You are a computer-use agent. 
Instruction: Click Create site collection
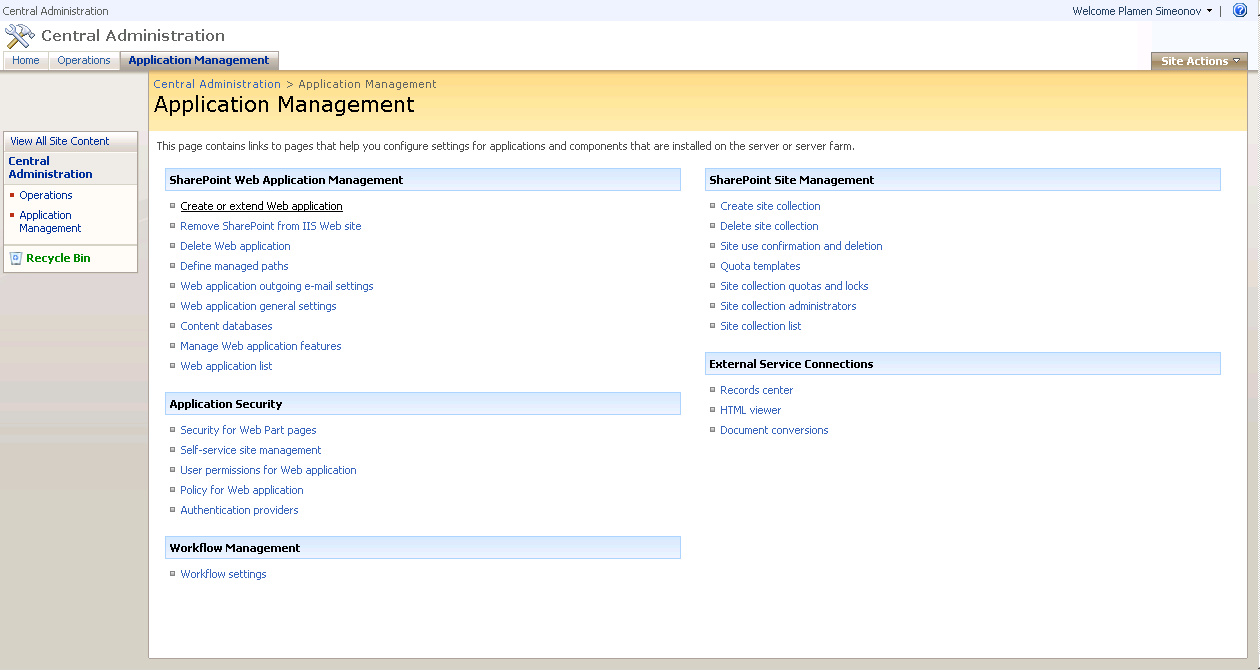click(770, 206)
